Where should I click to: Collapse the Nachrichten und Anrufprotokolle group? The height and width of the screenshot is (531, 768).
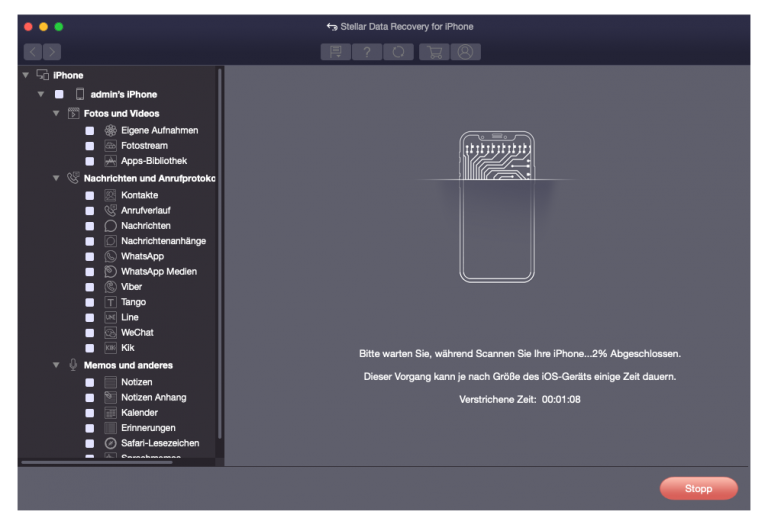point(56,178)
